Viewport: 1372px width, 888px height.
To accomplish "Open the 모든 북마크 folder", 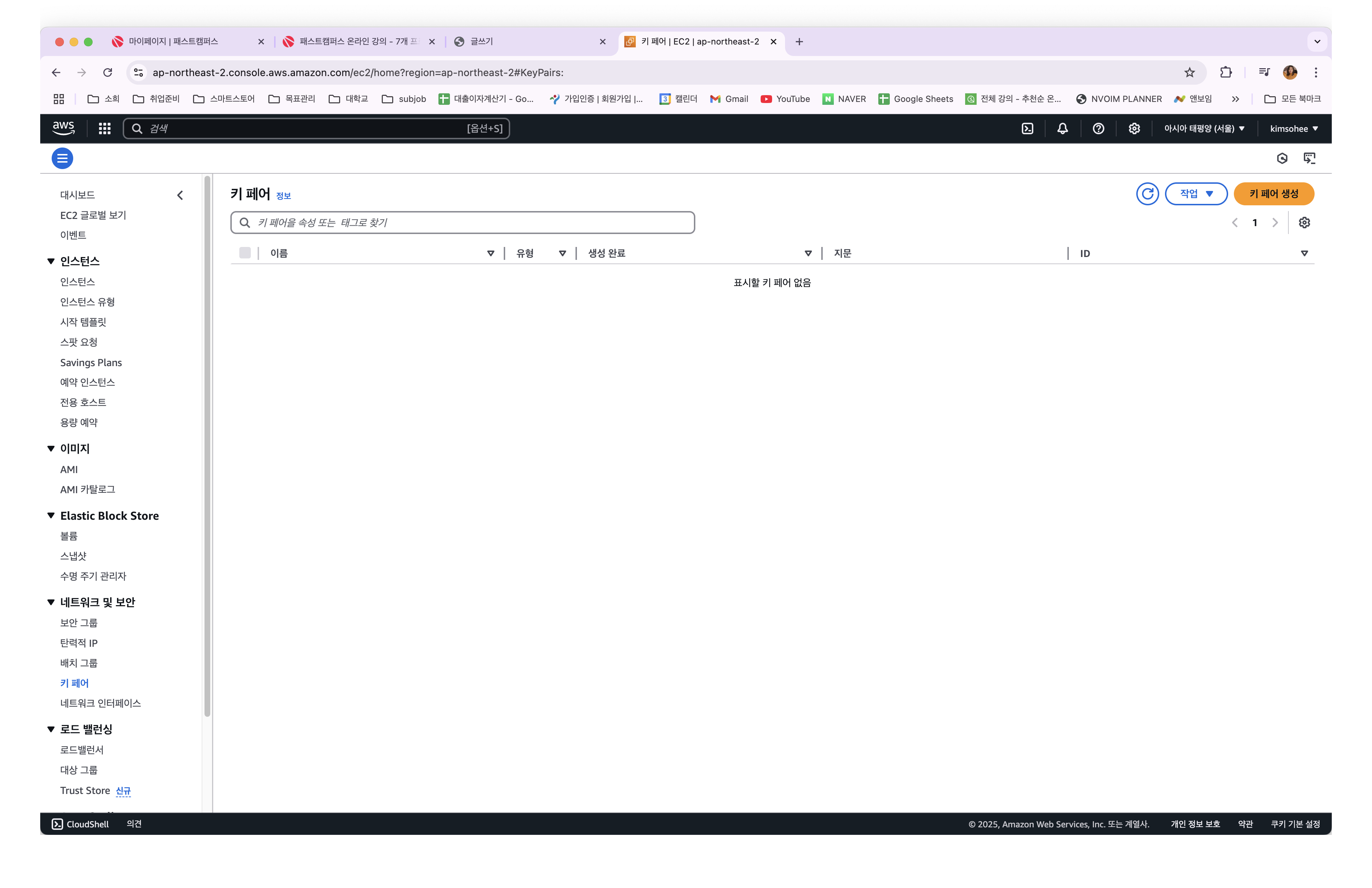I will pyautogui.click(x=1292, y=99).
